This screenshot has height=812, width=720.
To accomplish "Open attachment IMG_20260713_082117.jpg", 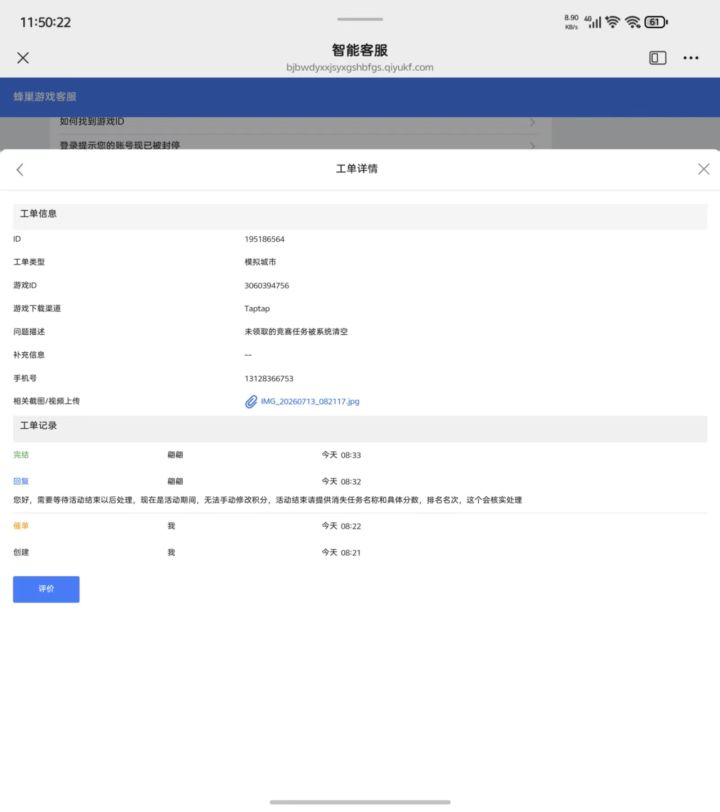I will pos(310,401).
